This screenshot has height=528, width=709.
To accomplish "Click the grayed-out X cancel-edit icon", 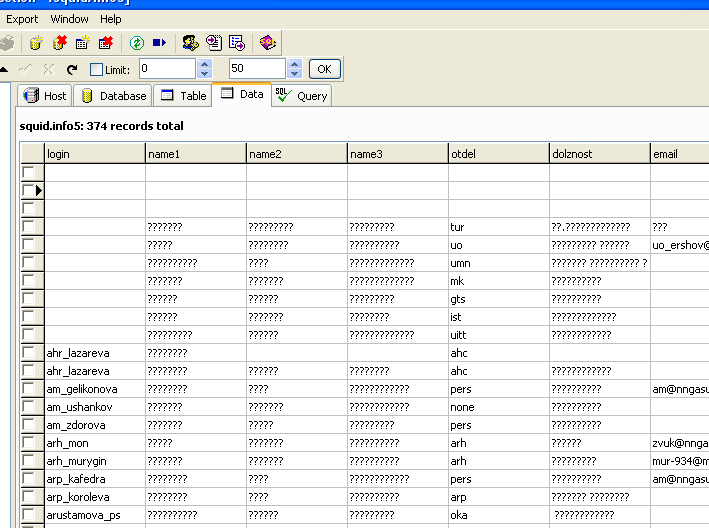I will coord(49,70).
